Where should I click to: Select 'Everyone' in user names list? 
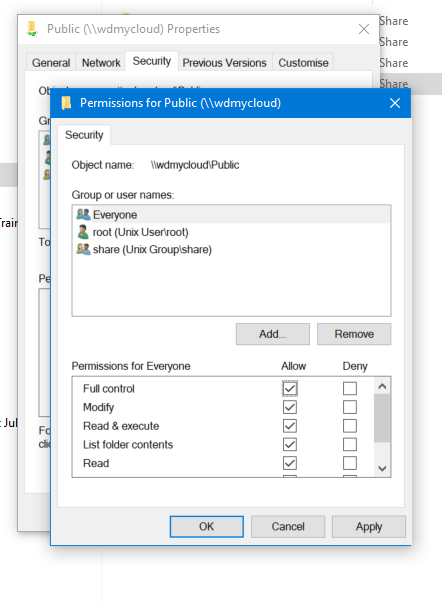pos(232,215)
